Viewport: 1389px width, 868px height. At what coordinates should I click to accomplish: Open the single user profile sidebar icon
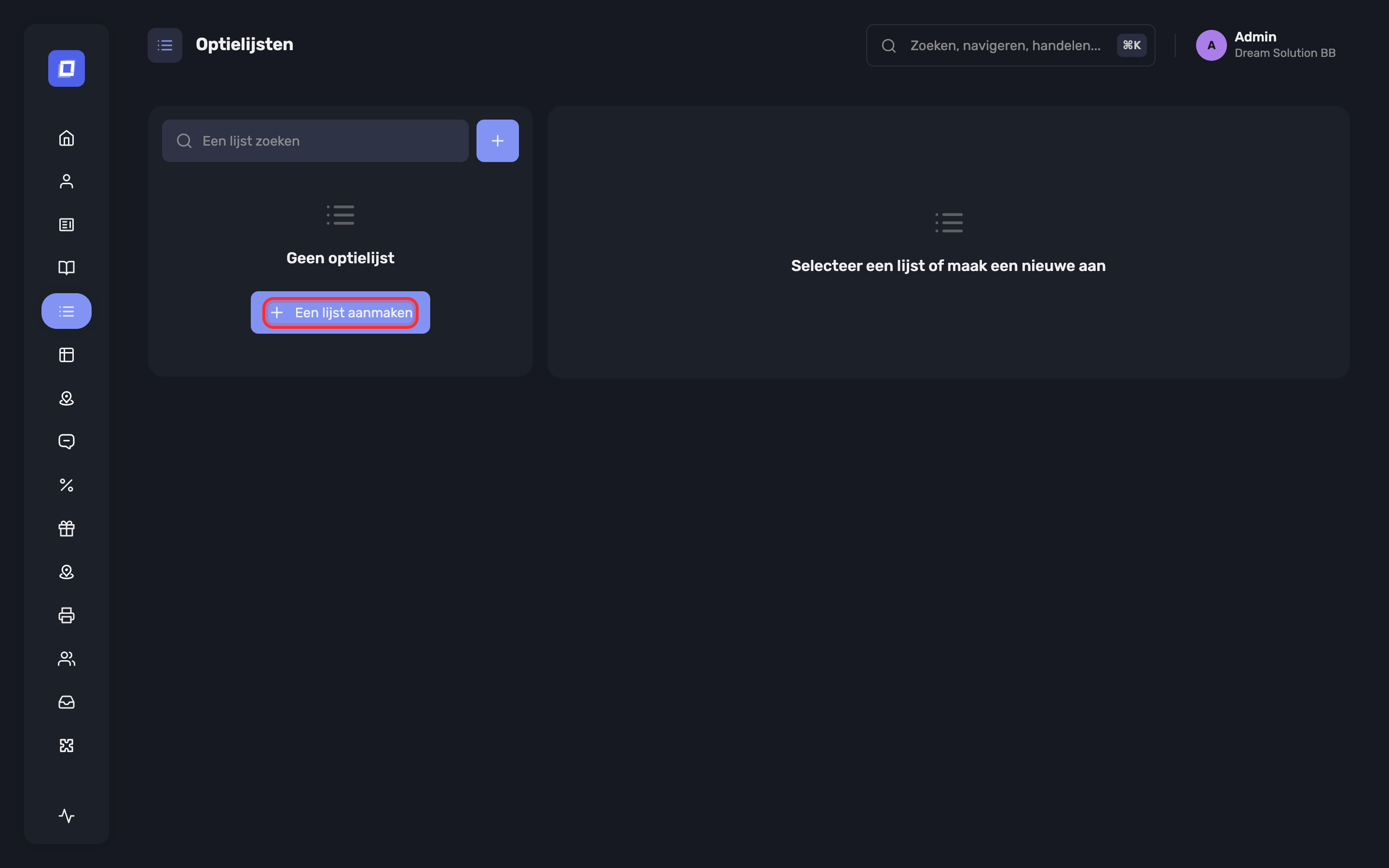[x=67, y=181]
